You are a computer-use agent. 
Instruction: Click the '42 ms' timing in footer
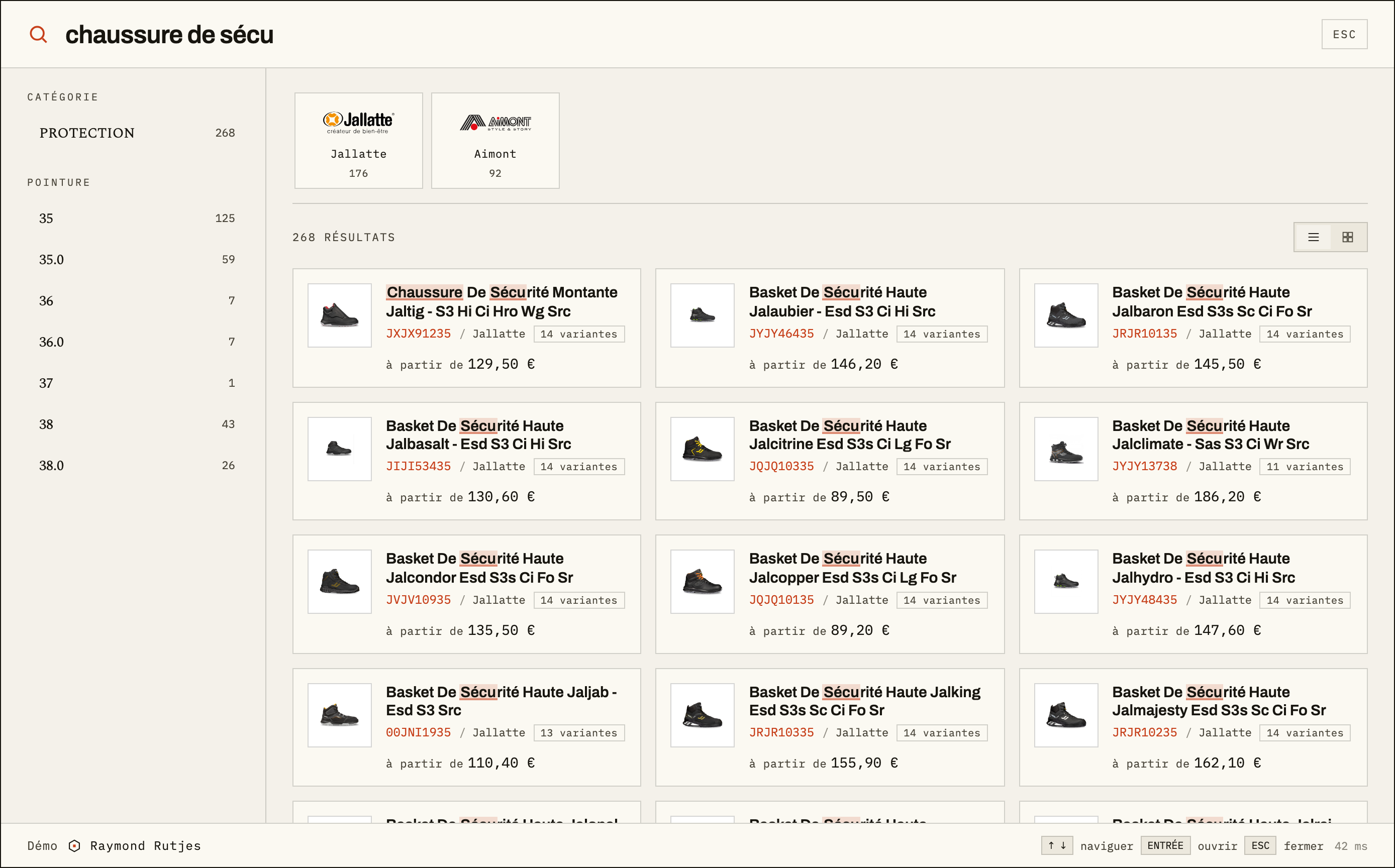tap(1351, 845)
